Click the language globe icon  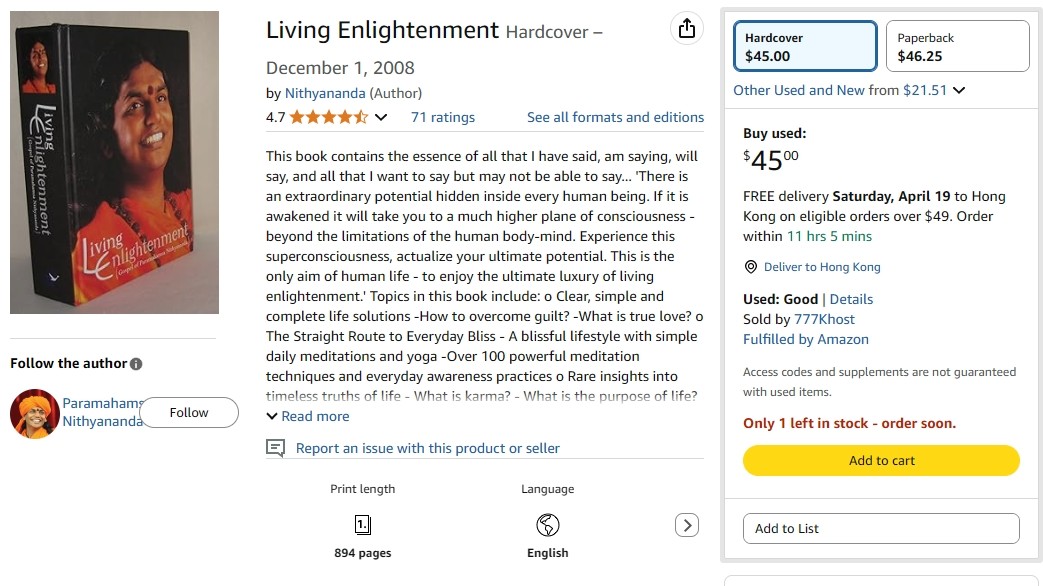tap(547, 525)
